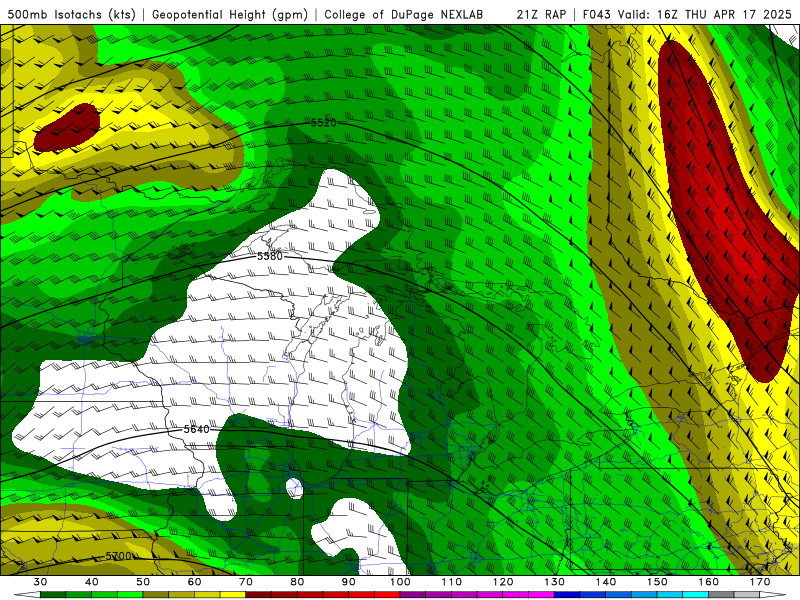This screenshot has height=600, width=800.
Task: Select the purple 100-105 kt legend swatch
Action: (x=413, y=595)
